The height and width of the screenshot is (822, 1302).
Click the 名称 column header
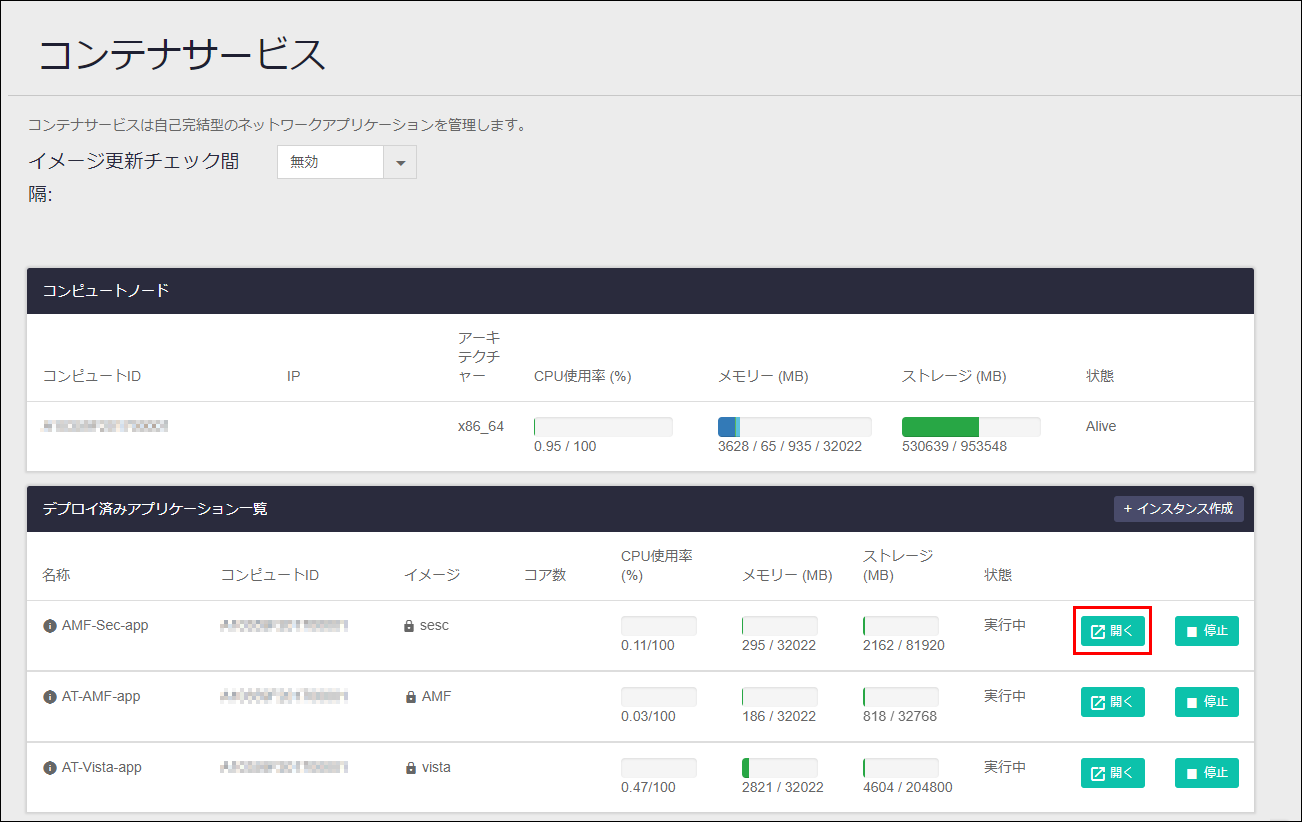pos(56,574)
